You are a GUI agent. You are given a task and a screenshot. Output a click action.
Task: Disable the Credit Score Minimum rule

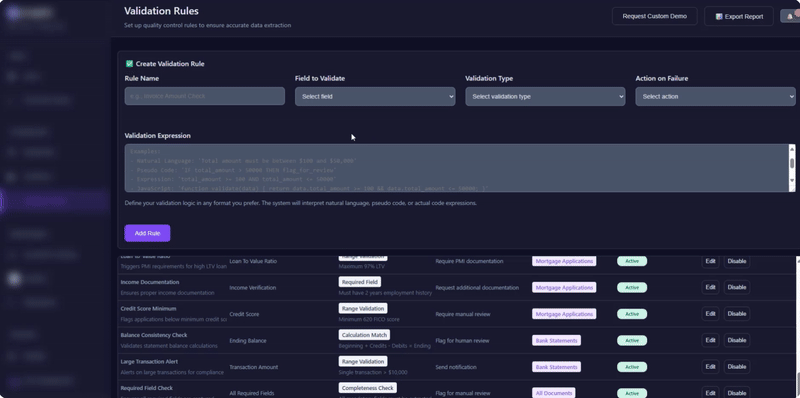point(737,314)
